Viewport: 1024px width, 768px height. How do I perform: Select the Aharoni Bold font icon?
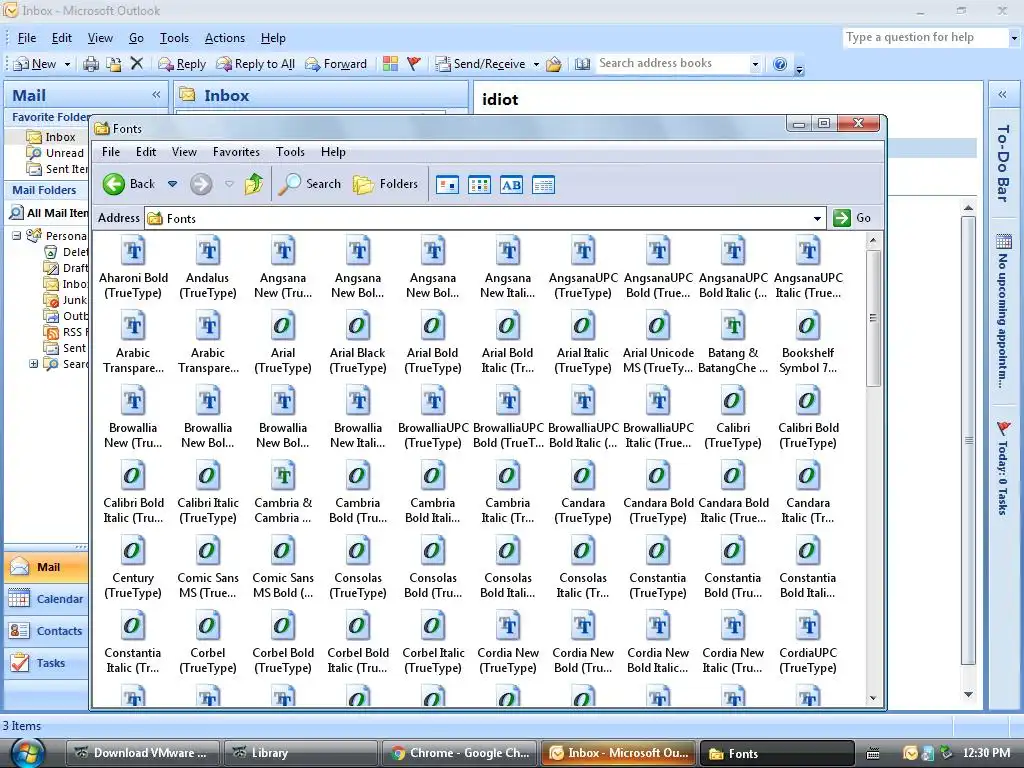coord(133,251)
